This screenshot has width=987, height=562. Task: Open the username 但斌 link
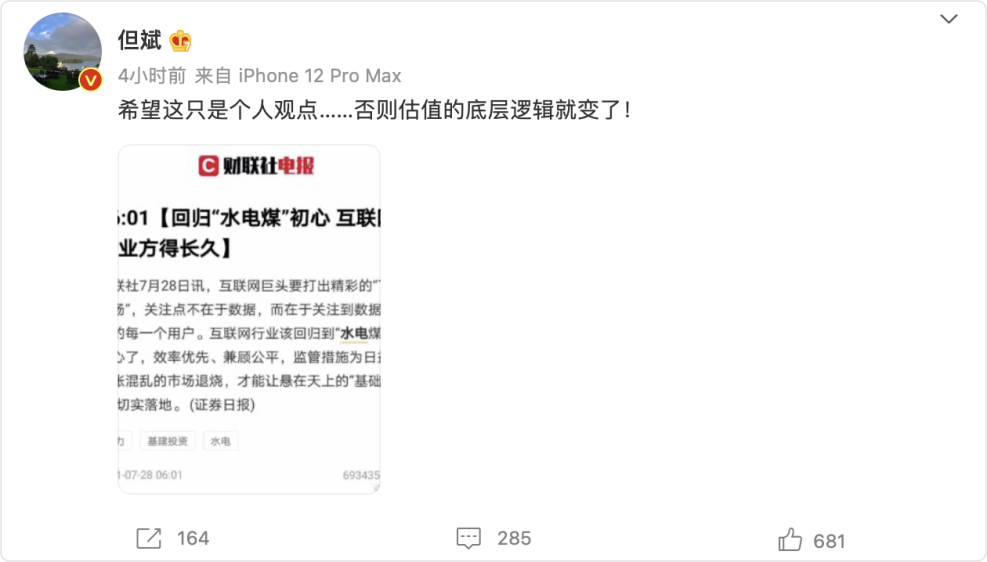pyautogui.click(x=140, y=40)
